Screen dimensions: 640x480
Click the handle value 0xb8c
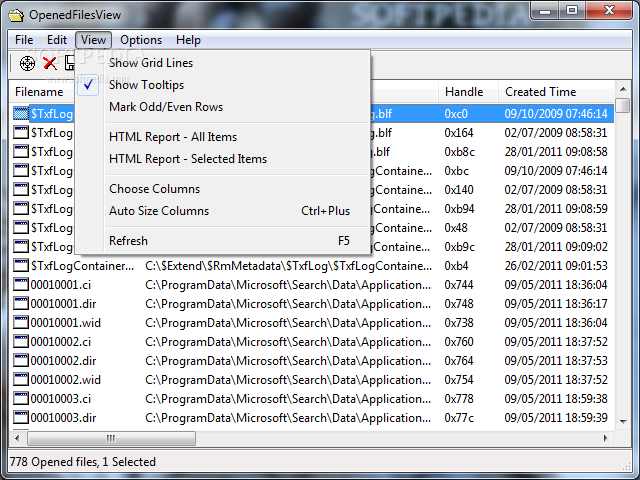[x=460, y=151]
